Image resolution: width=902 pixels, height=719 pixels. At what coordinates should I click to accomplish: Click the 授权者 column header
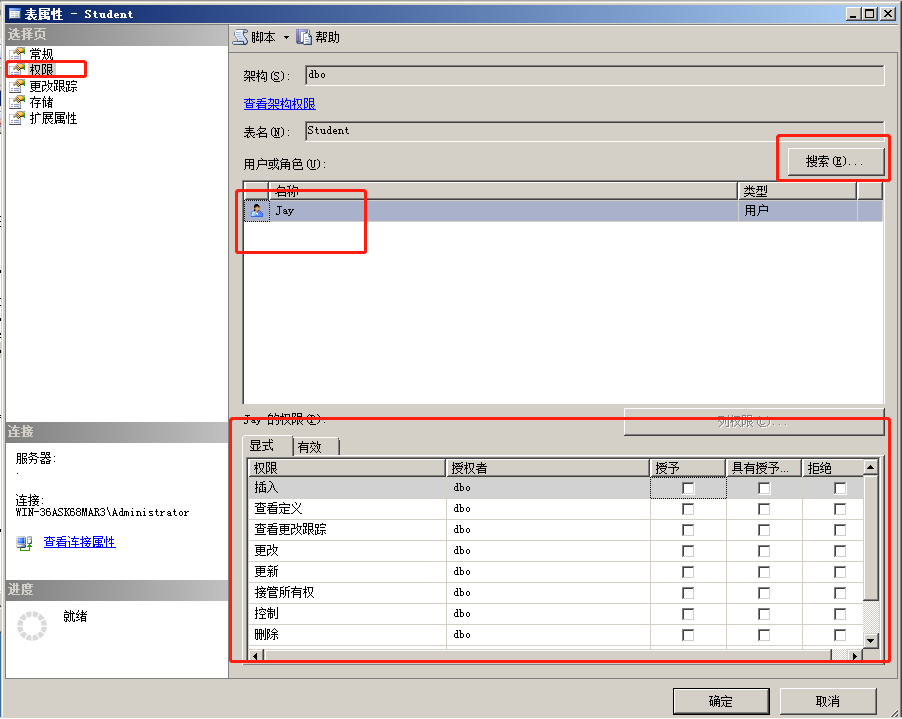[x=548, y=468]
